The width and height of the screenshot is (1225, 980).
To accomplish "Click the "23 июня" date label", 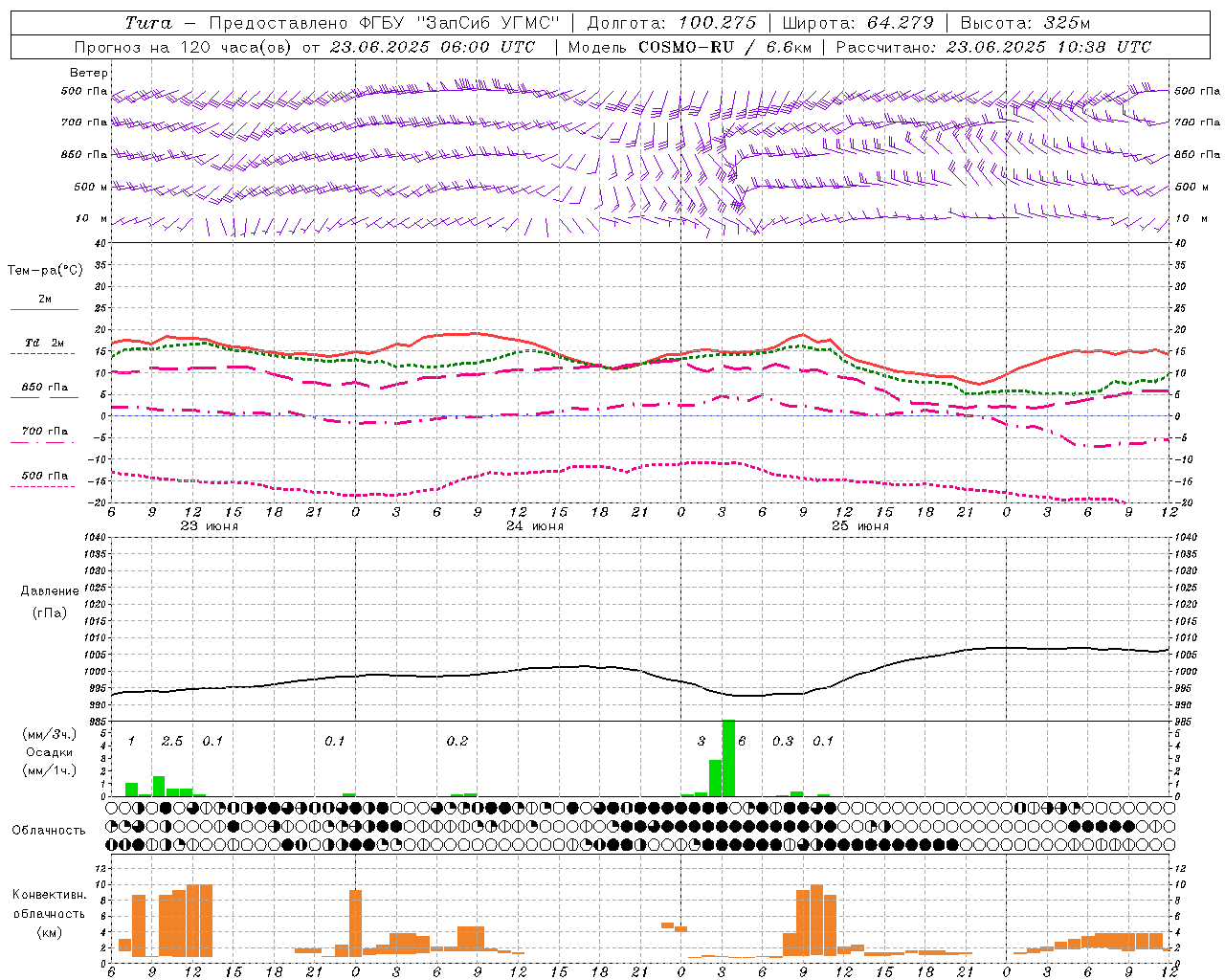I will [210, 526].
